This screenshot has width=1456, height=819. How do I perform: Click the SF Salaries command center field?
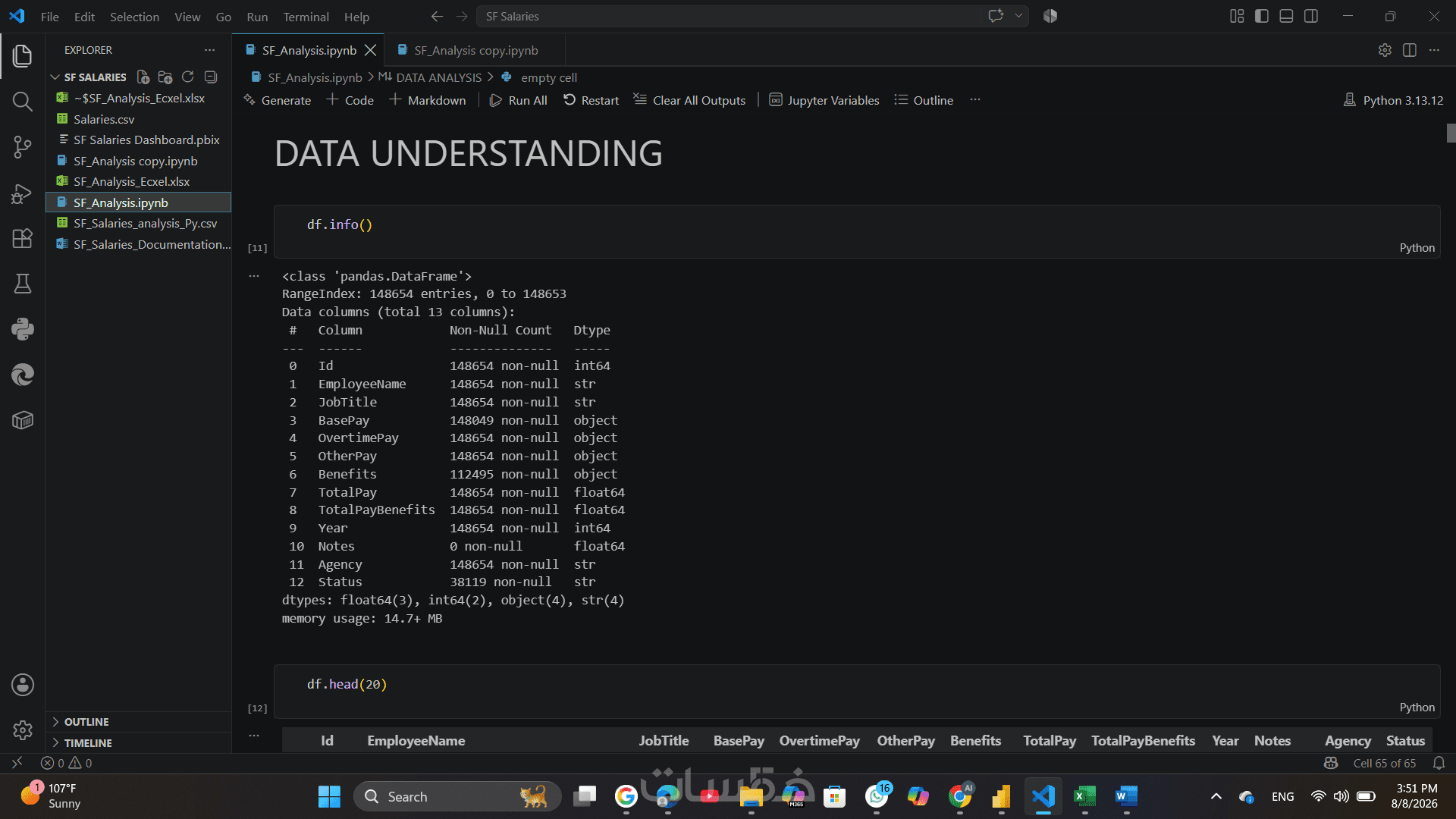click(x=728, y=16)
